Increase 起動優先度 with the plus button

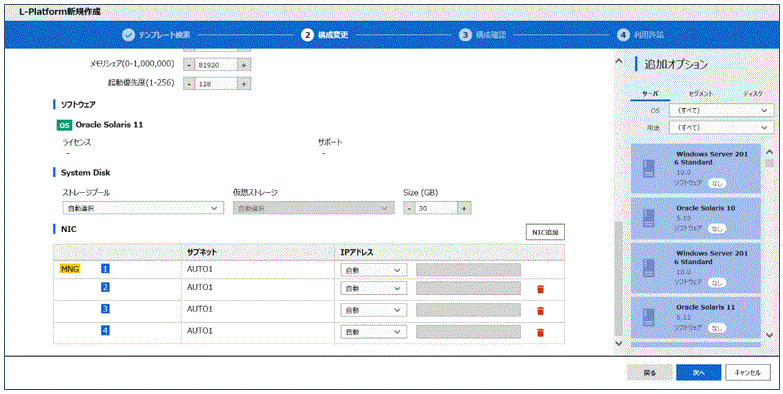pyautogui.click(x=244, y=84)
